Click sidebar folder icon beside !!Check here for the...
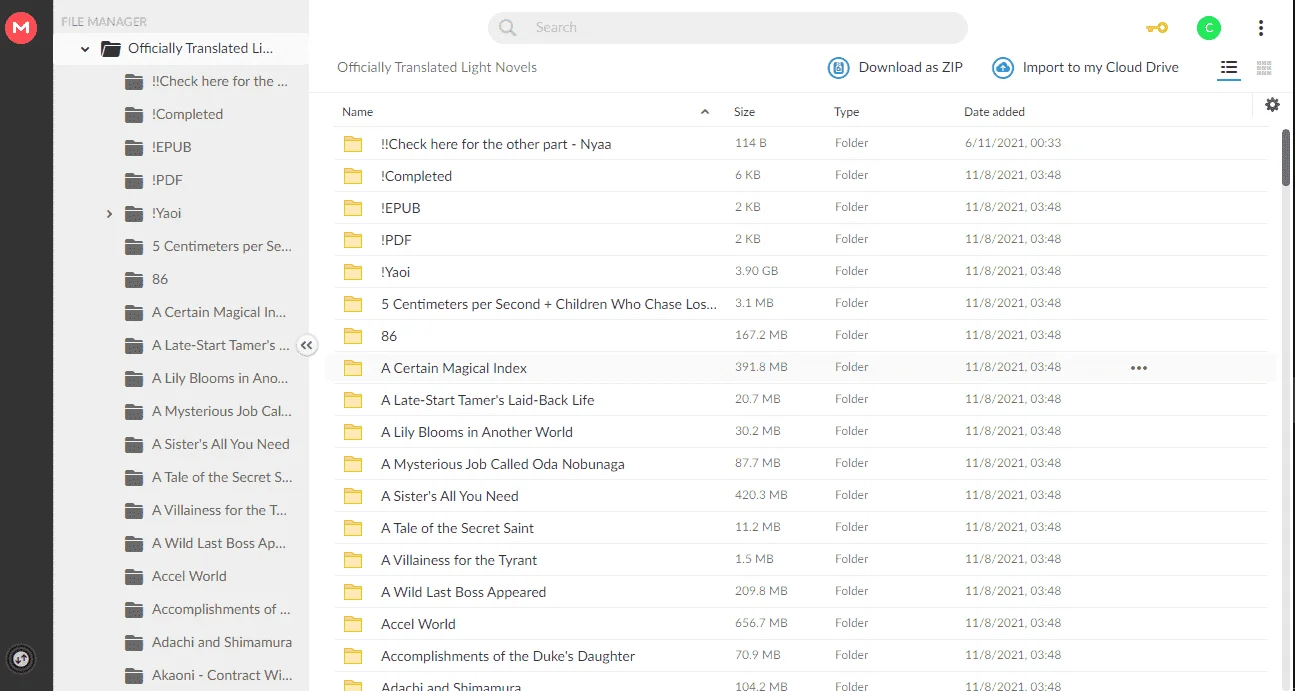The width and height of the screenshot is (1295, 691). (134, 81)
